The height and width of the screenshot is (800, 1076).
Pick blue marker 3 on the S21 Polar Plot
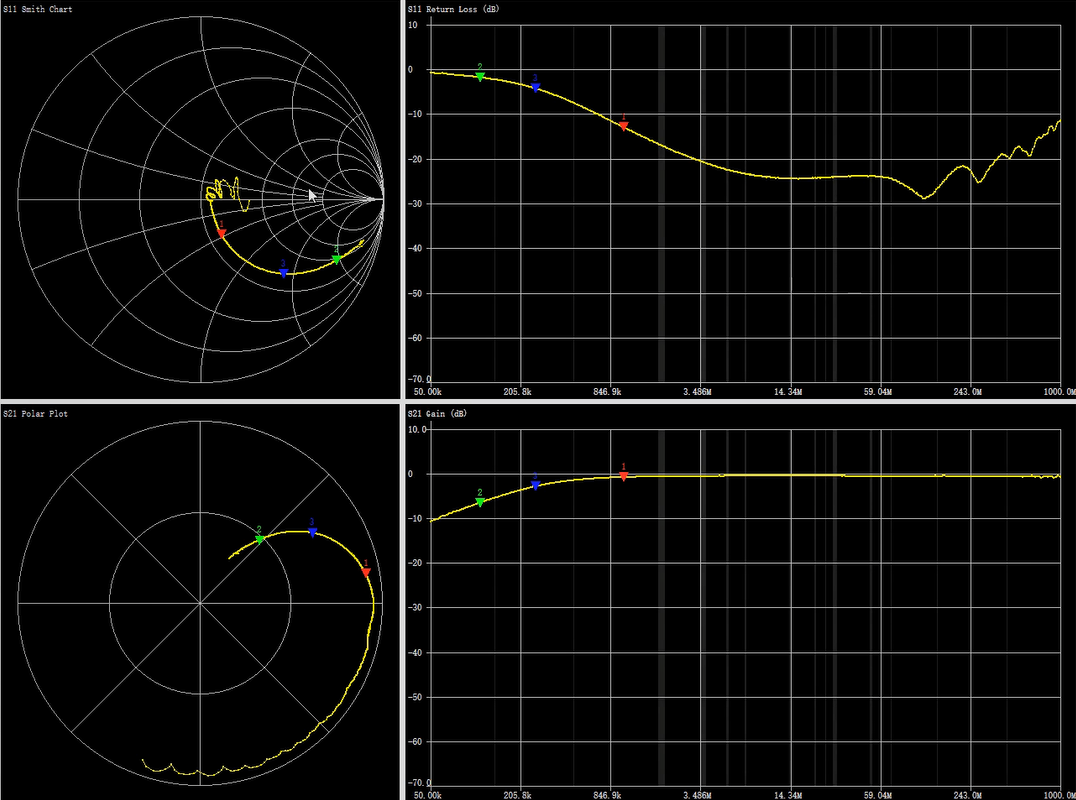pos(312,532)
